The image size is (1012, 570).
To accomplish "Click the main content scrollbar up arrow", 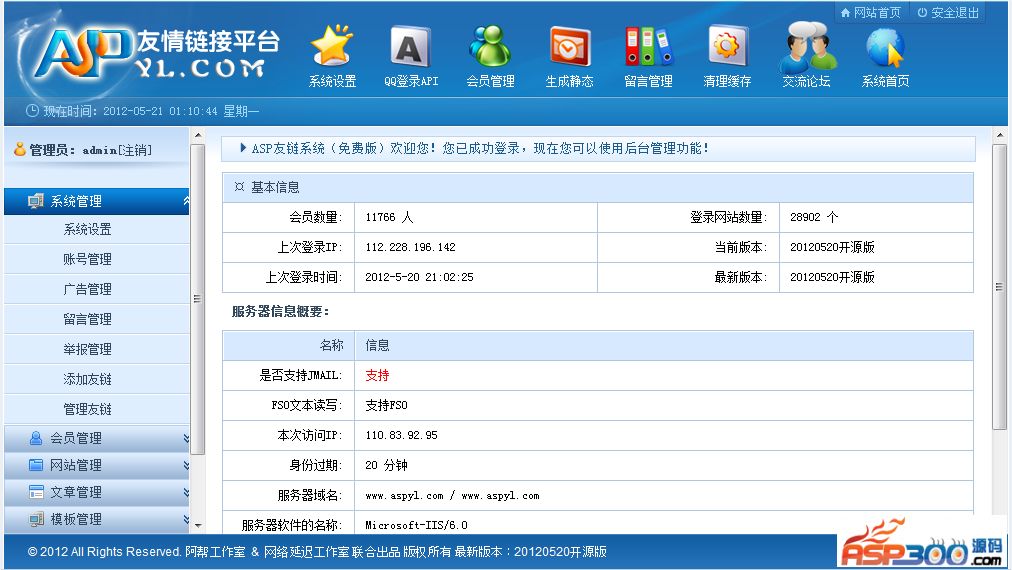I will tap(1000, 136).
